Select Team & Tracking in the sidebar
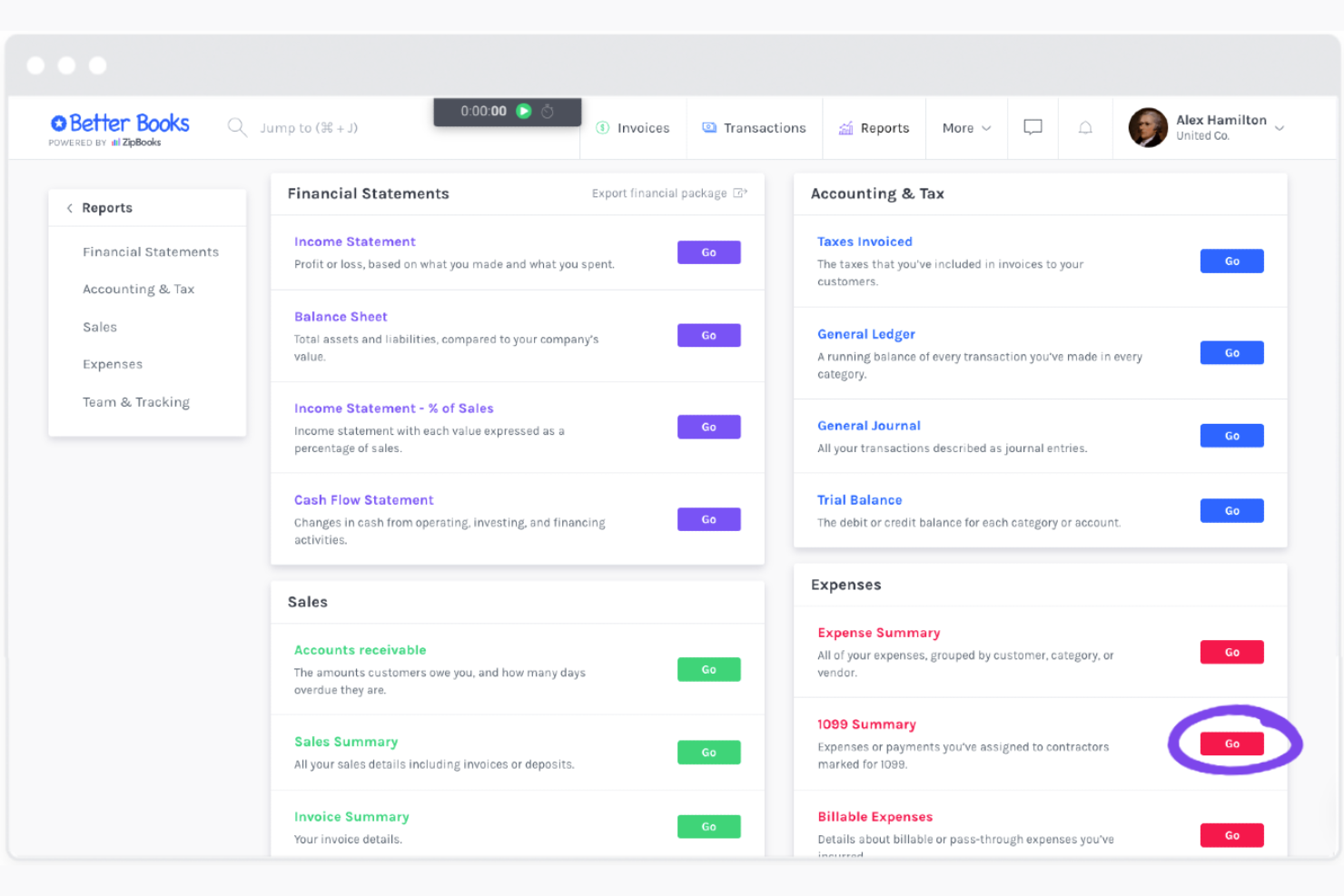Image resolution: width=1344 pixels, height=896 pixels. coord(136,401)
